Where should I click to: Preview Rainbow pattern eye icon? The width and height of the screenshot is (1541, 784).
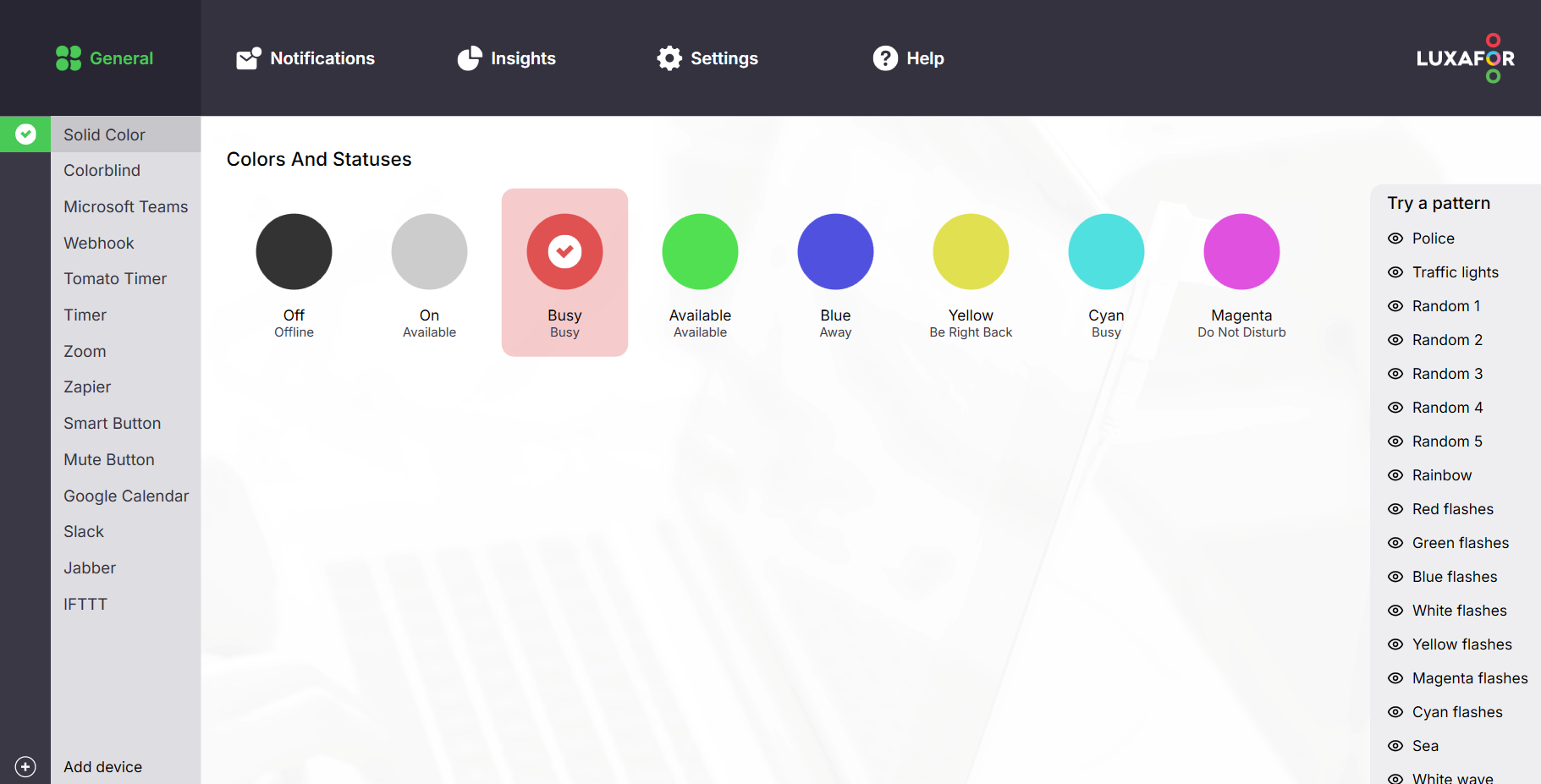1395,475
